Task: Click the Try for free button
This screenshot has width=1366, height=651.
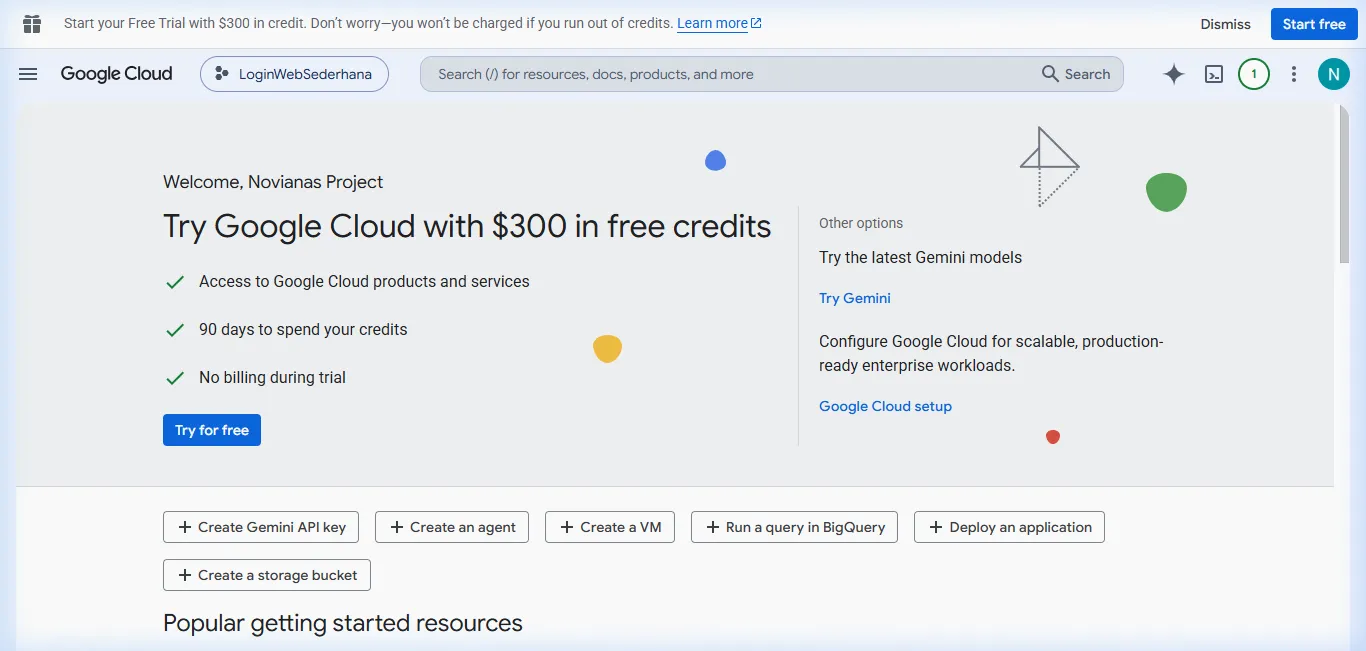Action: click(x=212, y=430)
